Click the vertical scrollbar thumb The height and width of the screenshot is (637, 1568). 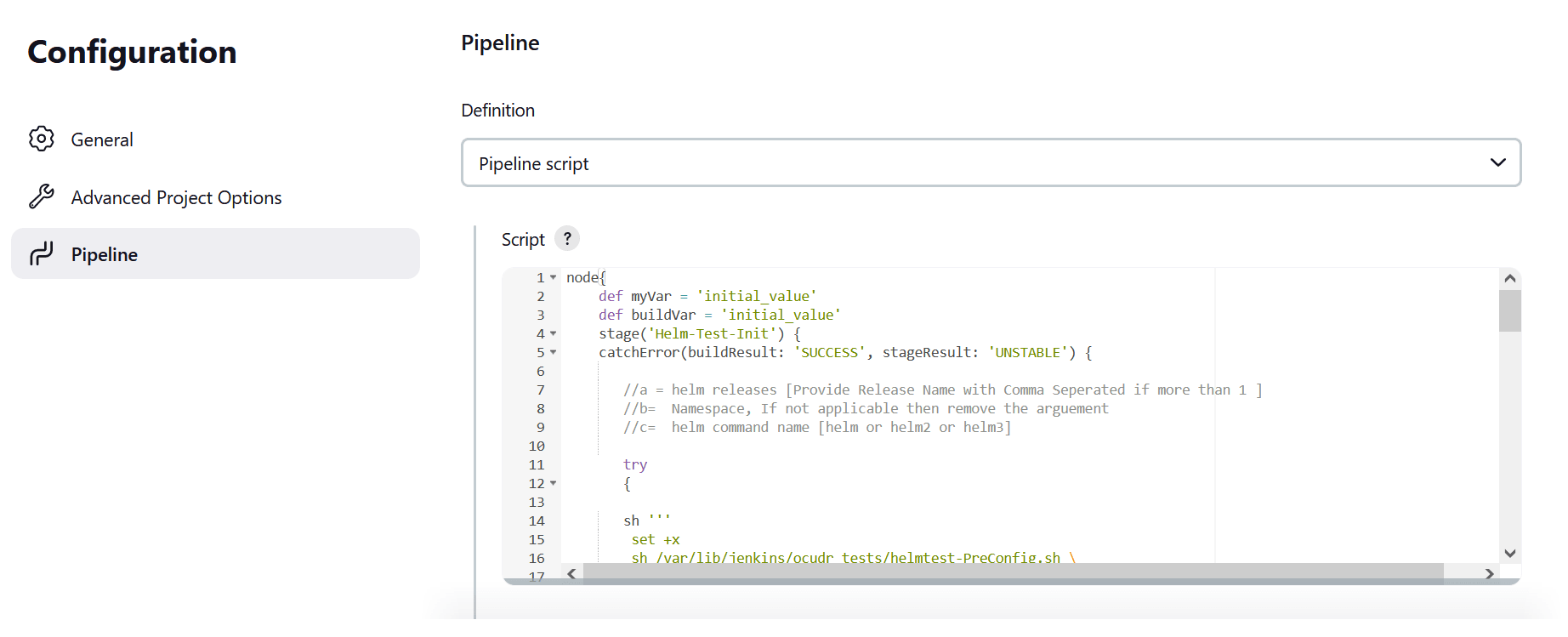[1510, 310]
